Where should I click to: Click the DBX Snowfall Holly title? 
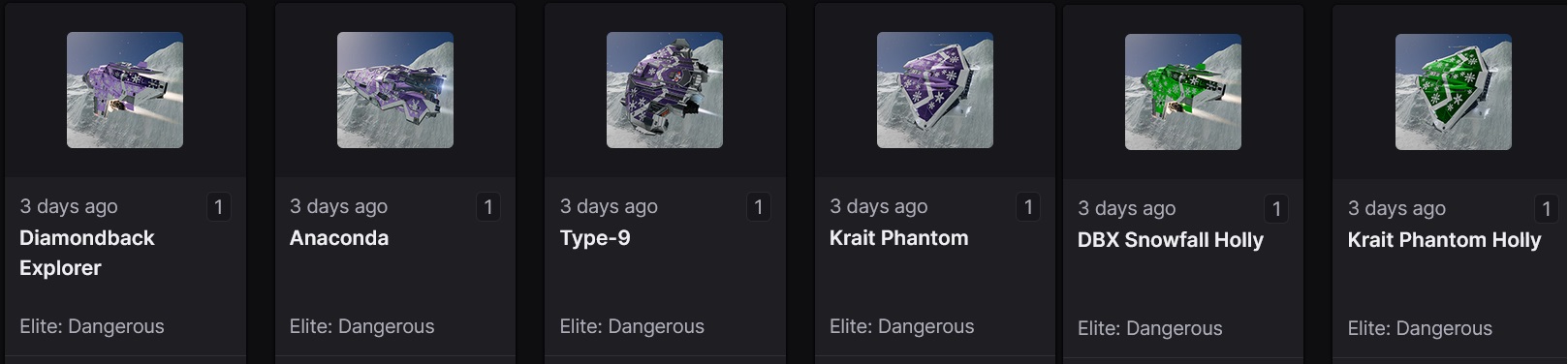(x=1171, y=240)
